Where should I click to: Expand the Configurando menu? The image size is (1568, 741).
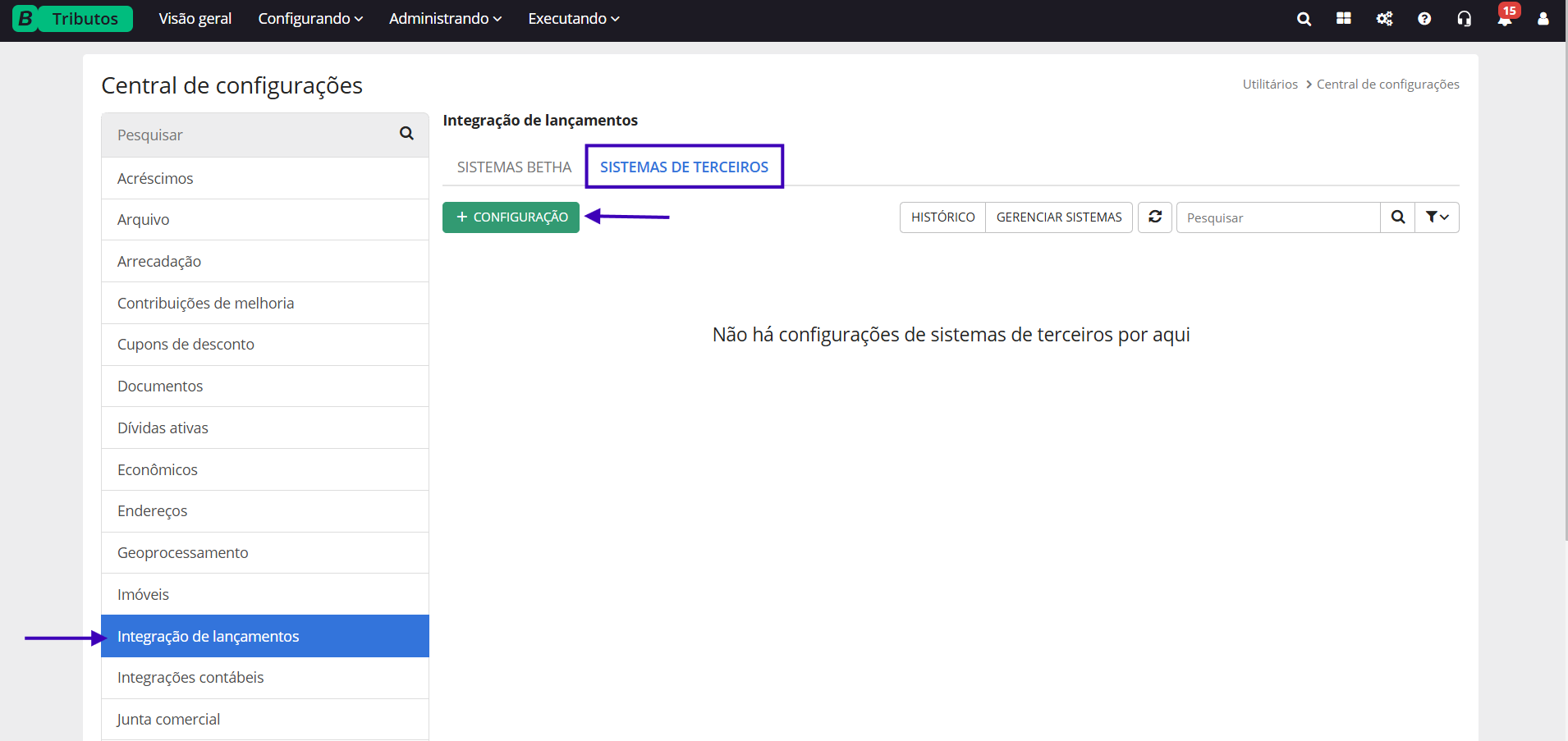[x=310, y=19]
